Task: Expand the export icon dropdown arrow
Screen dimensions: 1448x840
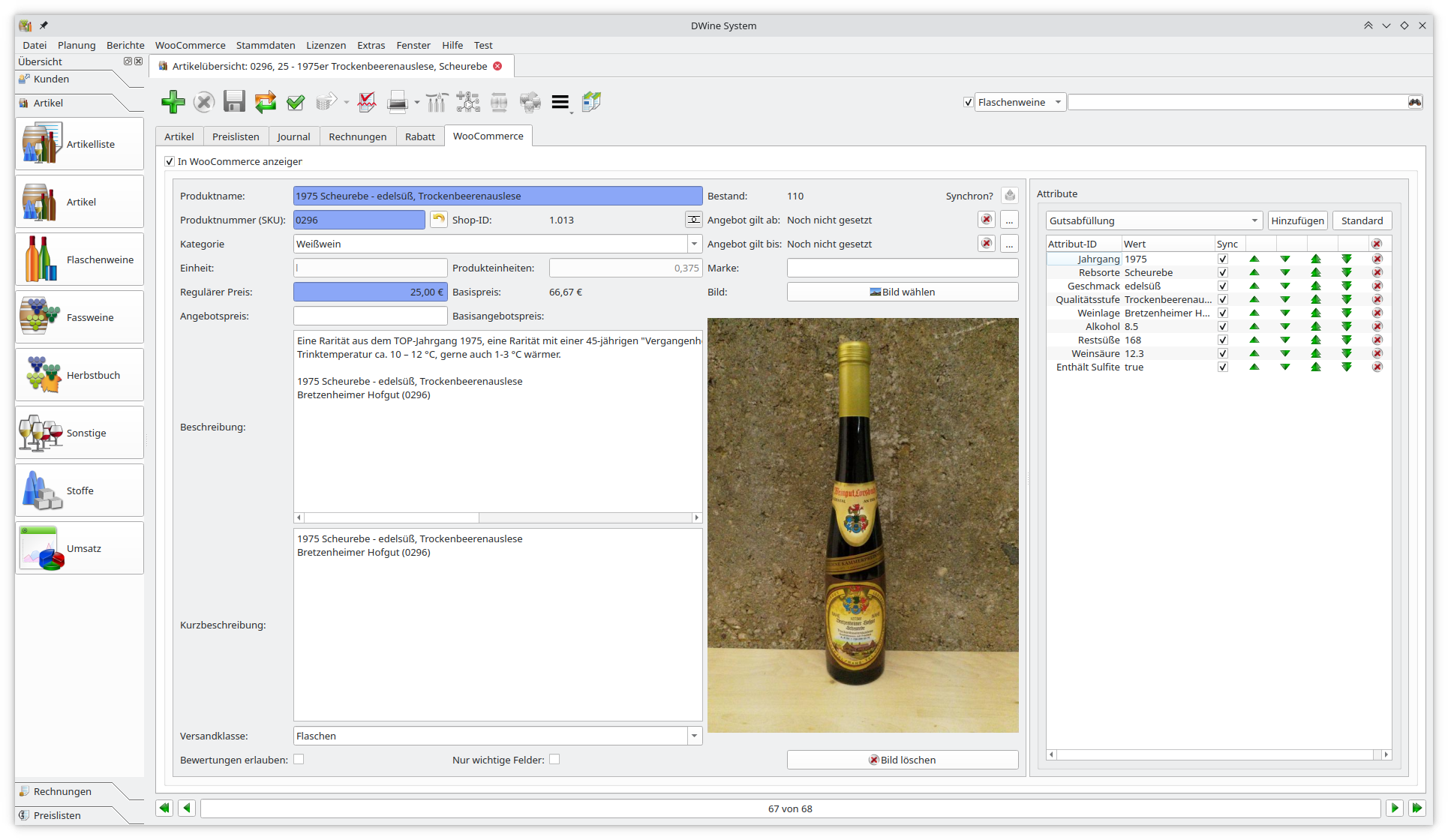Action: pyautogui.click(x=347, y=103)
